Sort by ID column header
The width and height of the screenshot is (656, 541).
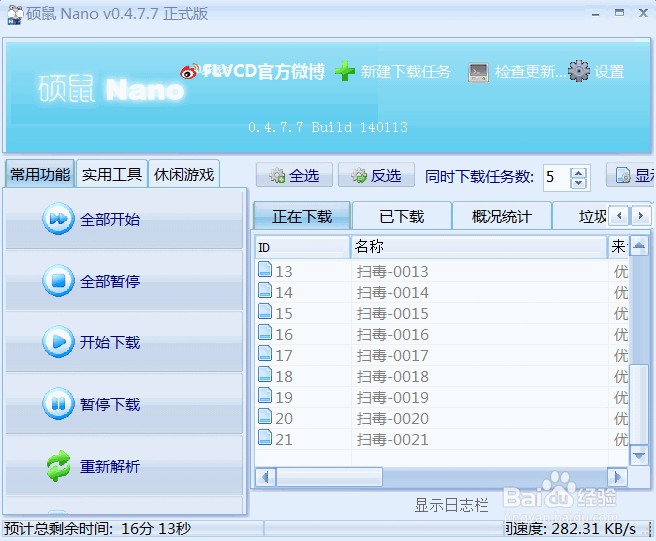302,247
